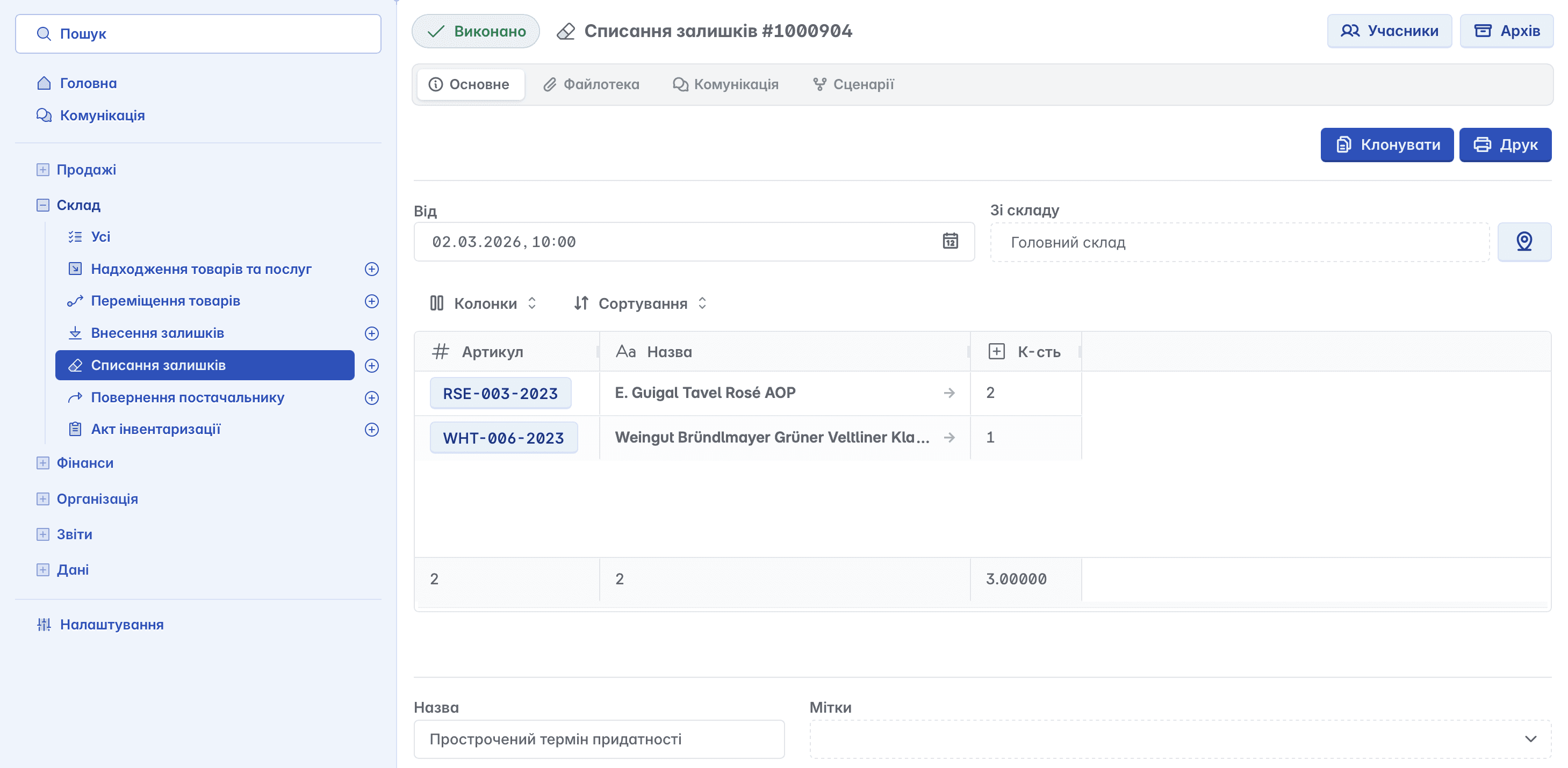This screenshot has width=1568, height=768.
Task: Open the Мітки dropdown
Action: 1179,739
